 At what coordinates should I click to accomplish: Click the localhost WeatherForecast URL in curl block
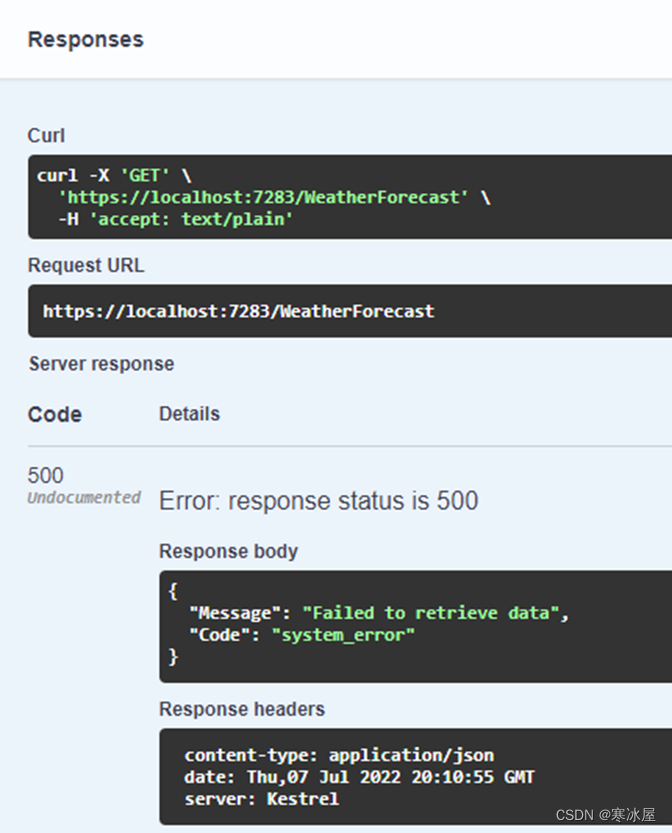(x=263, y=198)
